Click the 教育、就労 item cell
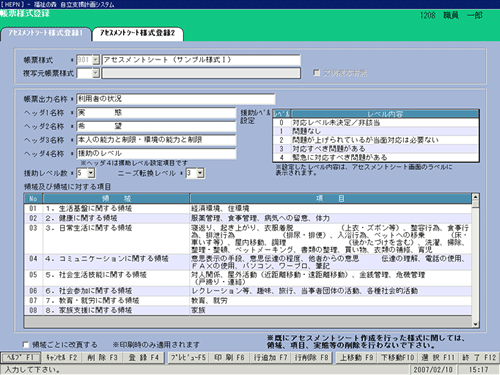Viewport: 500px width, 375px height. click(330, 301)
